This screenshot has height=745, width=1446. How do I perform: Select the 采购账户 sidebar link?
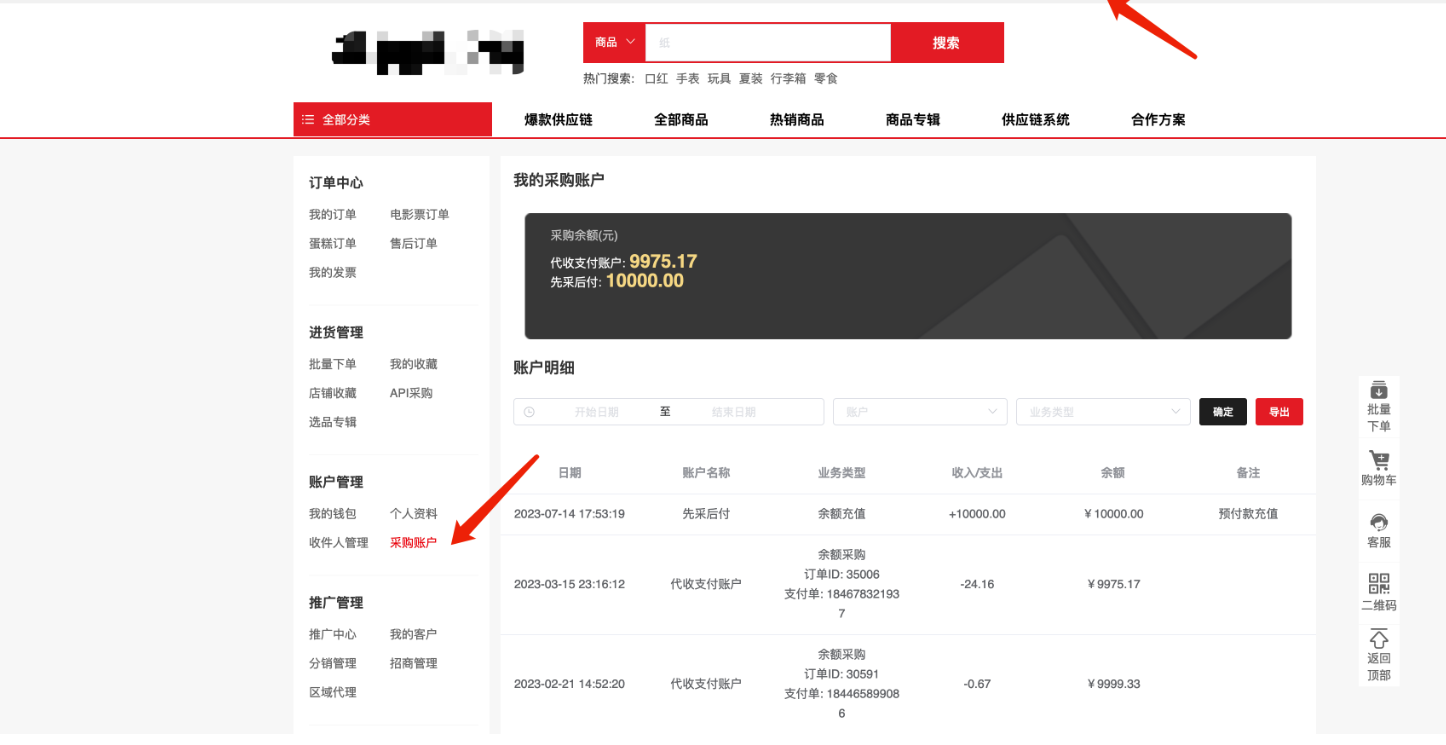point(413,543)
